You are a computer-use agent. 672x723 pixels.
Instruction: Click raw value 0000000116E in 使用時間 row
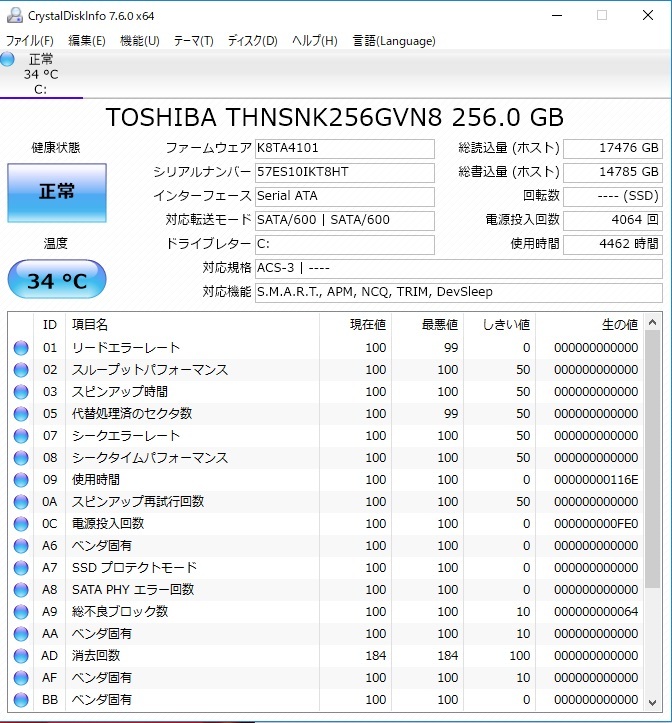point(596,480)
